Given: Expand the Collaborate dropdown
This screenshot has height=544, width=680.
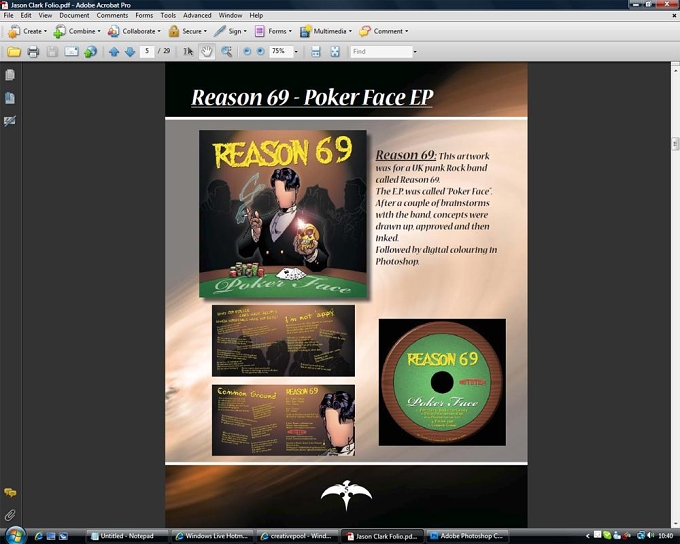Looking at the screenshot, I should [134, 31].
